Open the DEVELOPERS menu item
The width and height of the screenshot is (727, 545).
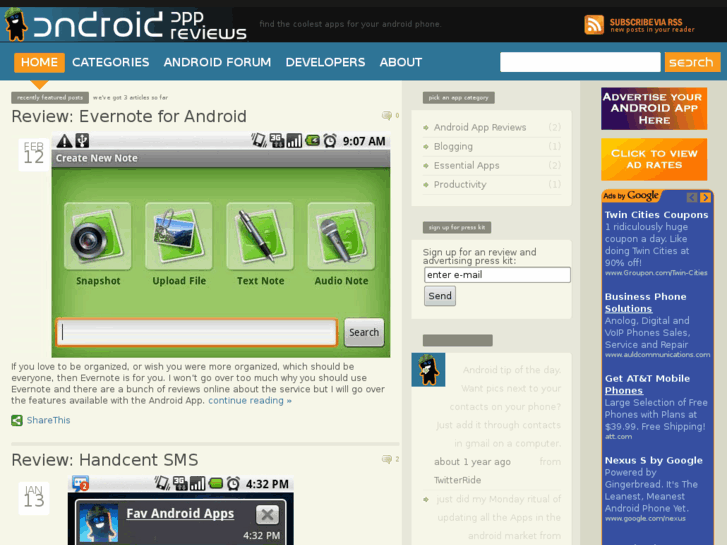coord(325,62)
